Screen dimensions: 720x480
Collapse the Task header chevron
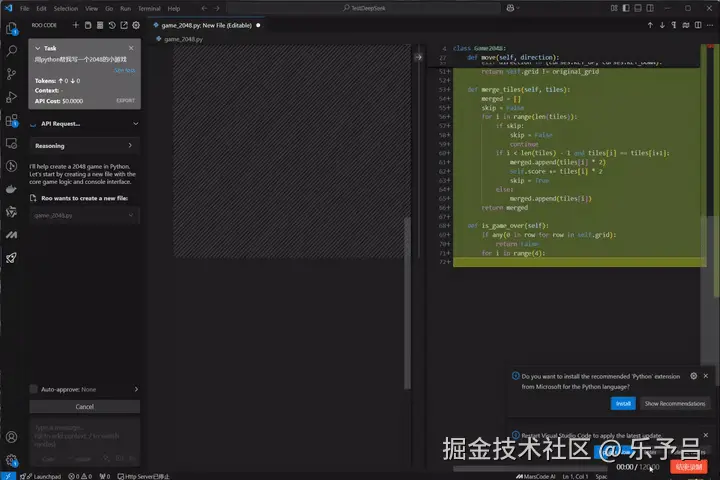coord(38,48)
